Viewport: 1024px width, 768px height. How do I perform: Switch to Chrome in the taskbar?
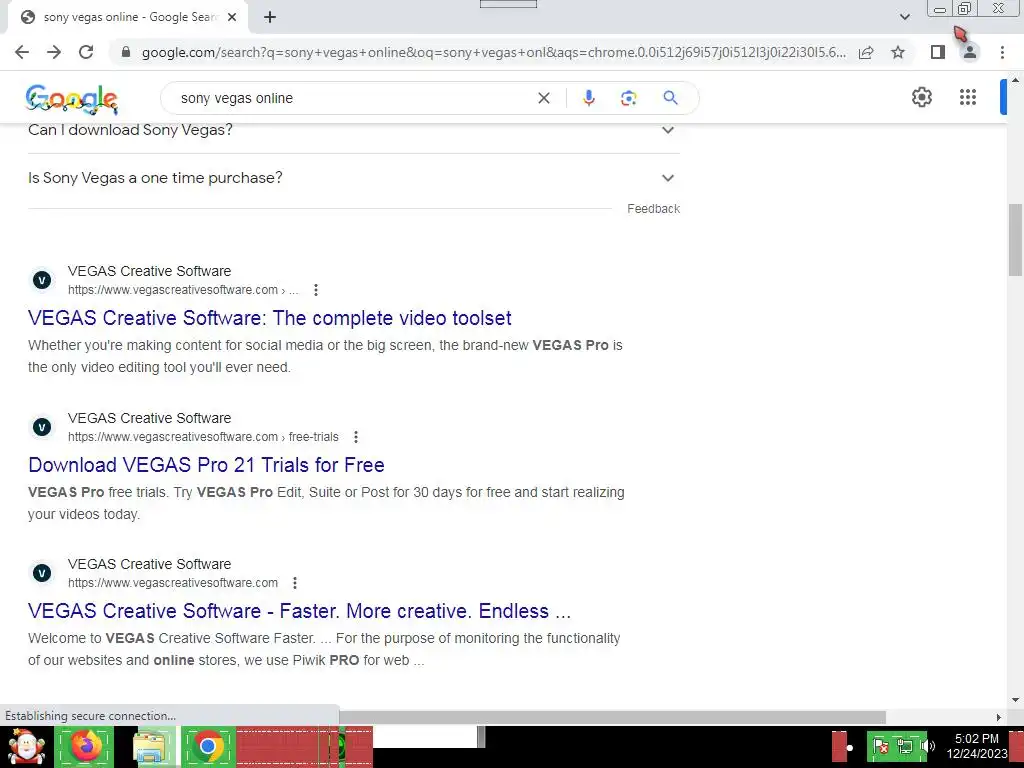point(208,746)
